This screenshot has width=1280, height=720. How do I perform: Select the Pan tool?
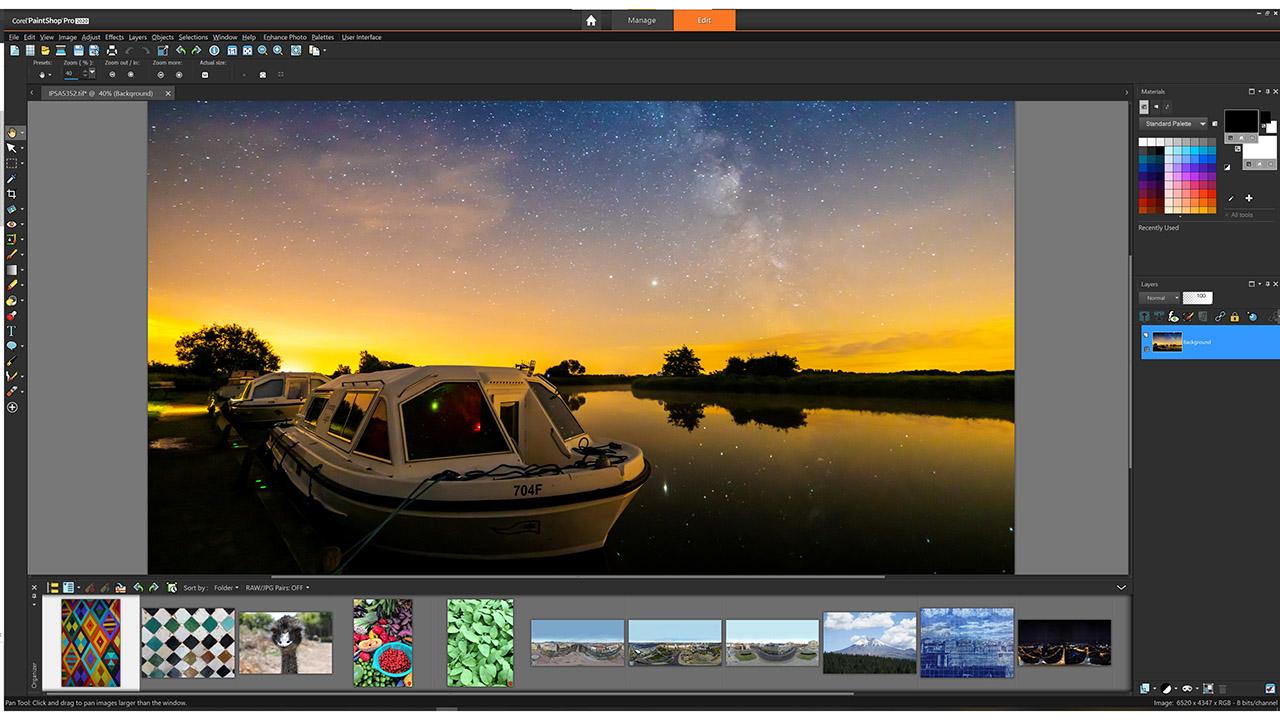[13, 132]
